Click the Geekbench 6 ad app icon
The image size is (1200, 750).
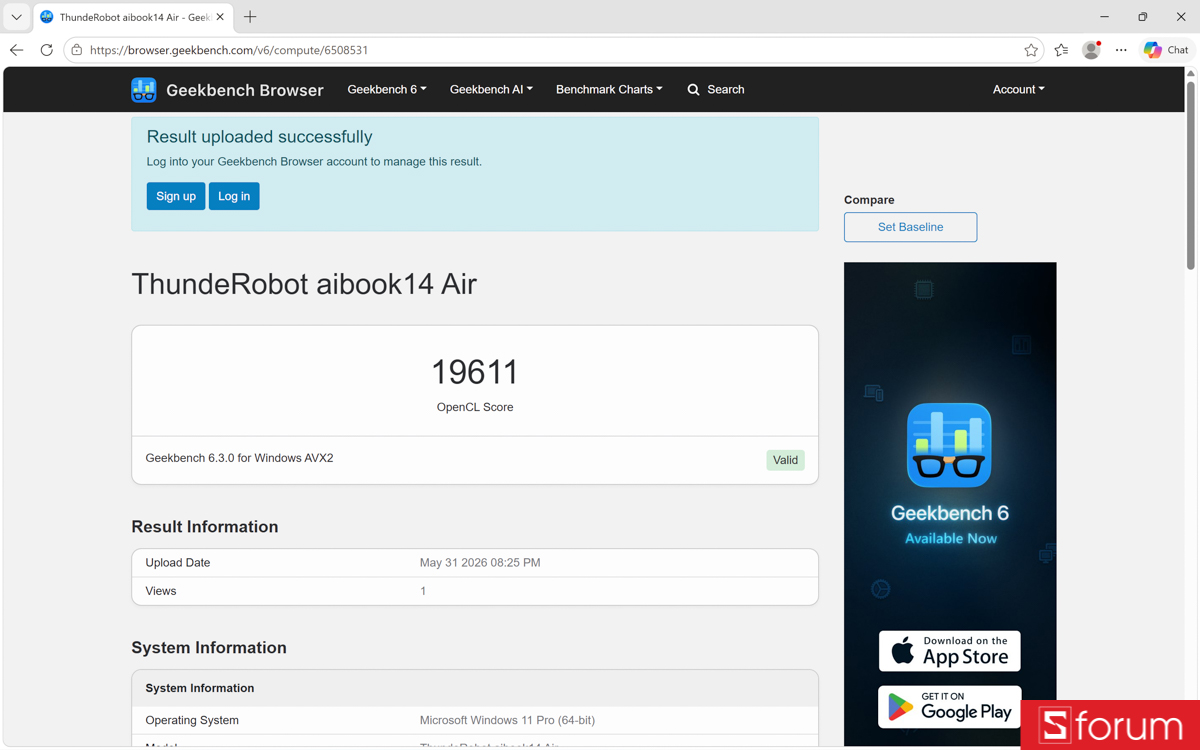click(949, 445)
